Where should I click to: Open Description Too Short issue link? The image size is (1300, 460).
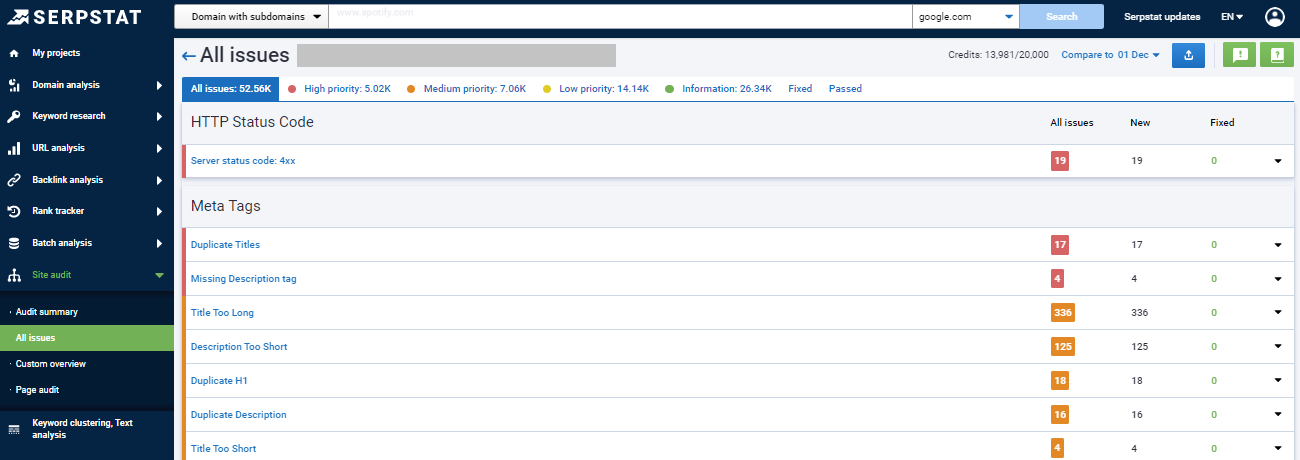(239, 347)
